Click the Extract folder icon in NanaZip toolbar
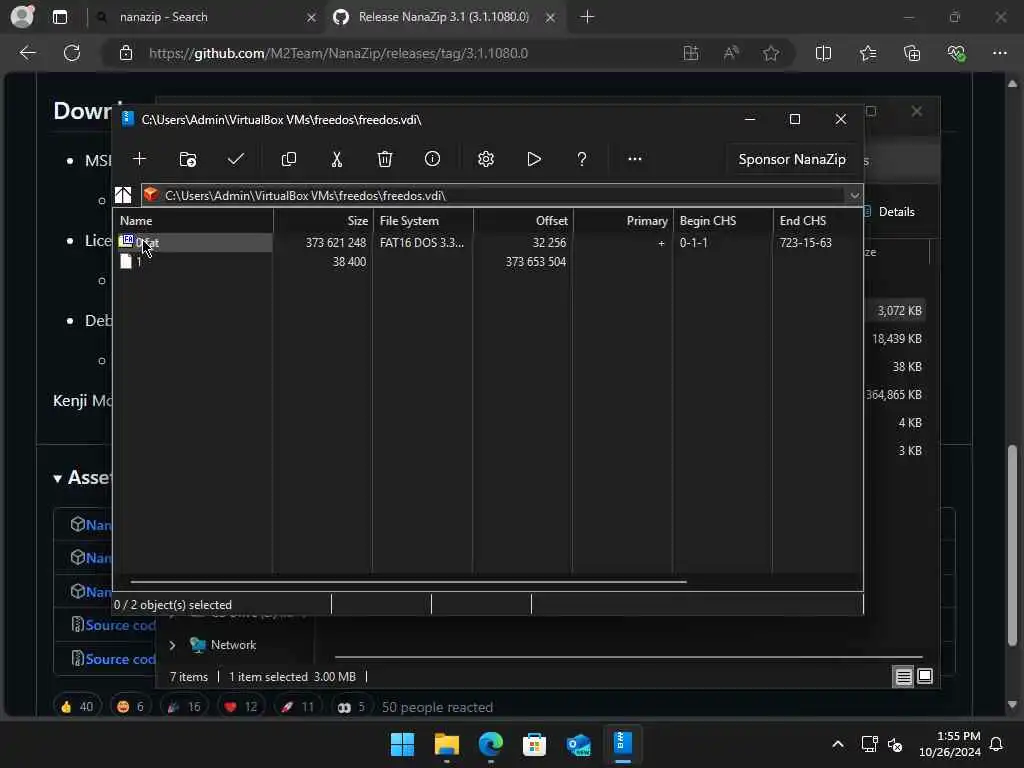Image resolution: width=1024 pixels, height=768 pixels. tap(187, 159)
